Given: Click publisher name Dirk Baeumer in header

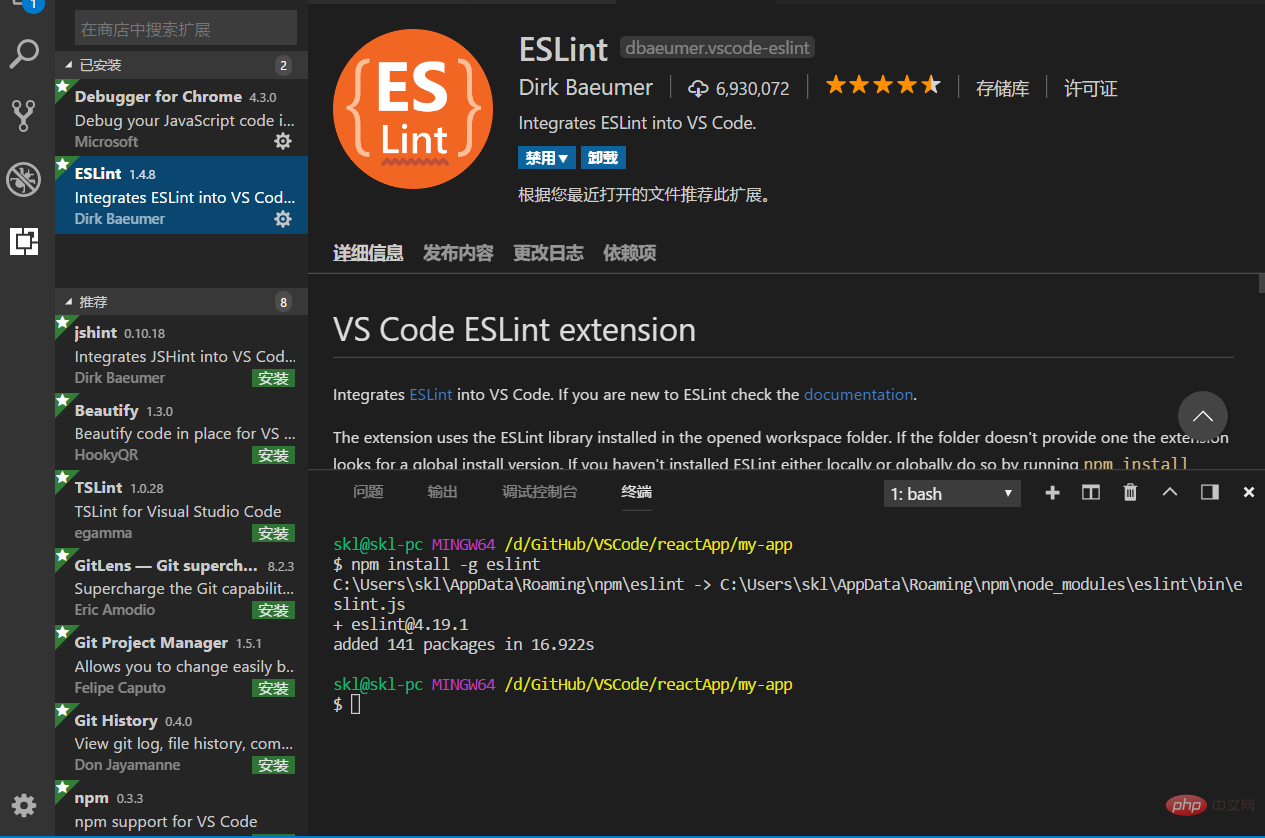Looking at the screenshot, I should tap(586, 87).
